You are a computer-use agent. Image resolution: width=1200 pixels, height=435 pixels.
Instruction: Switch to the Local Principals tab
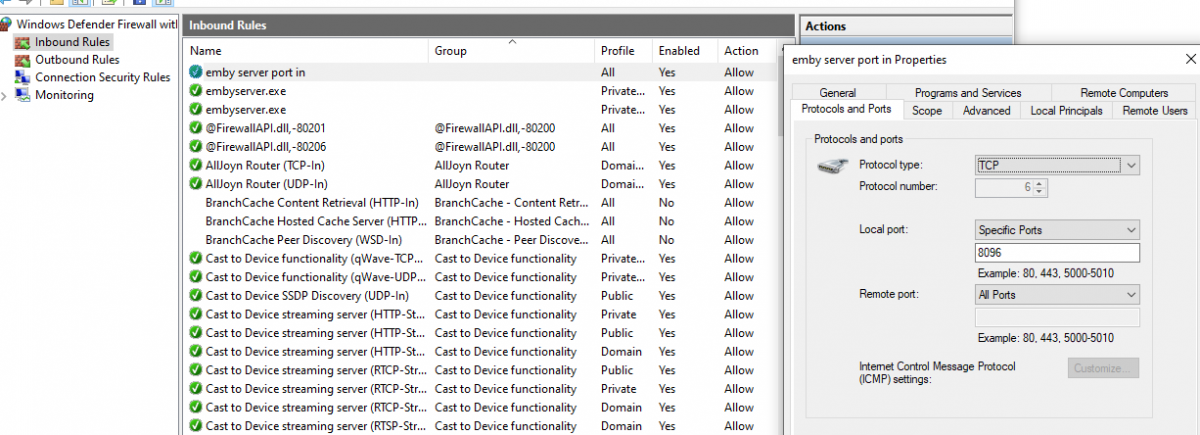(1066, 111)
